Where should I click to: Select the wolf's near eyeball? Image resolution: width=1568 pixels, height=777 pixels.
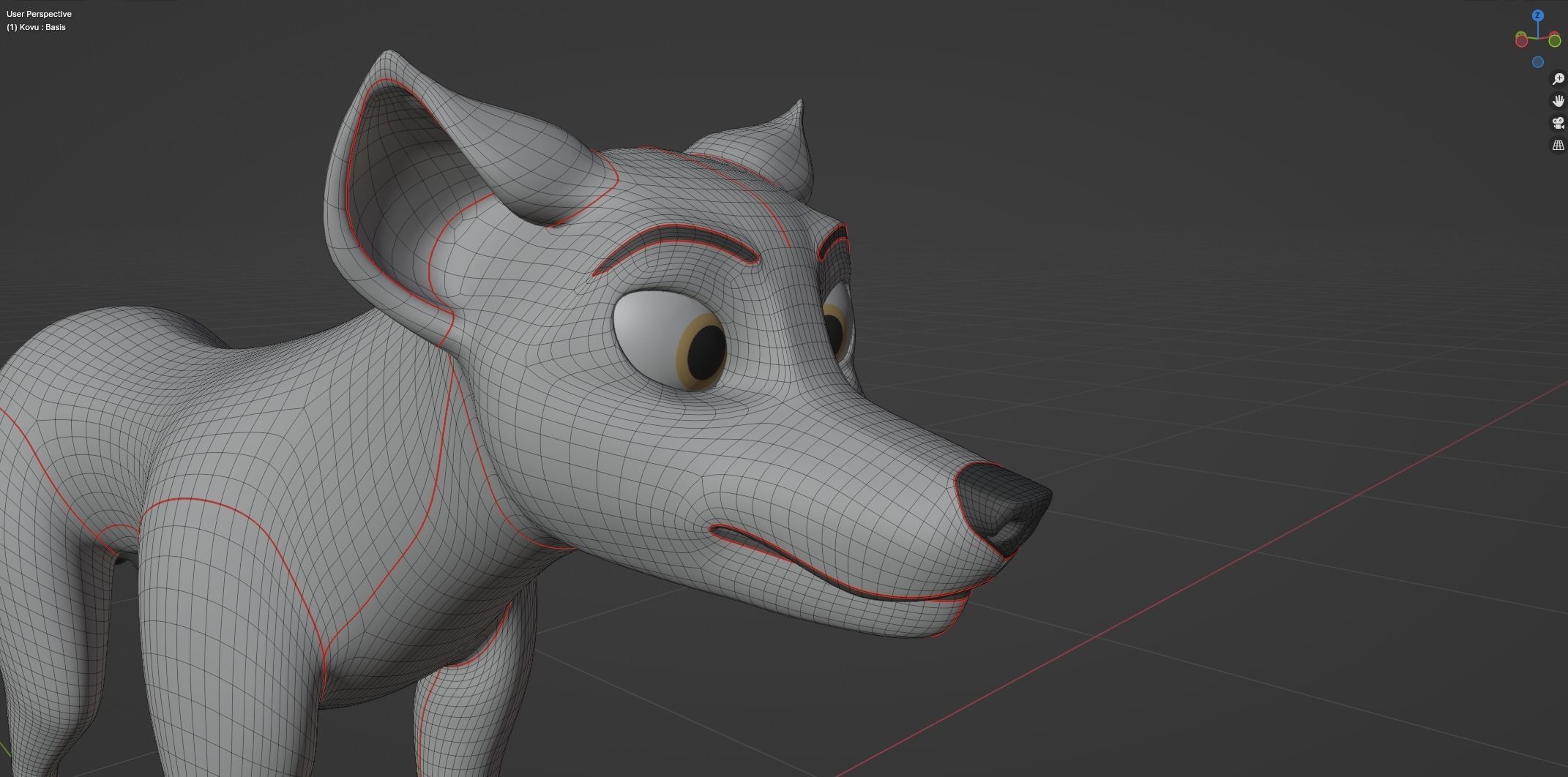670,340
